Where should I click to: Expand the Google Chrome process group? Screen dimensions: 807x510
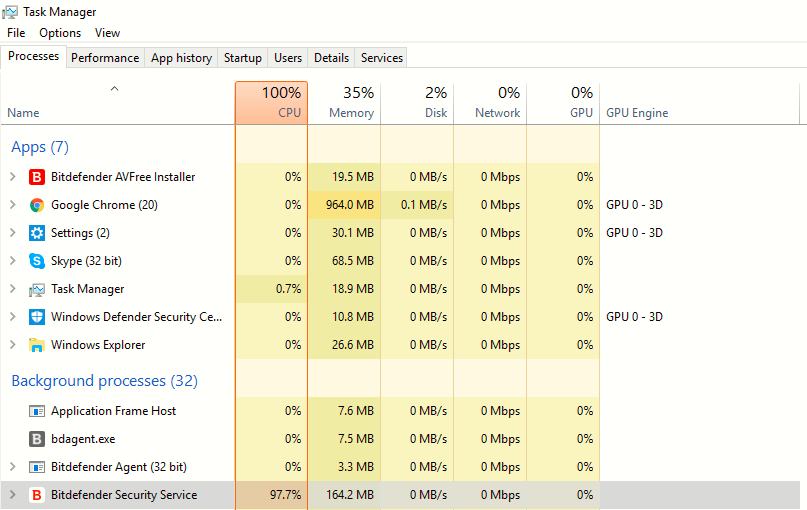click(12, 205)
